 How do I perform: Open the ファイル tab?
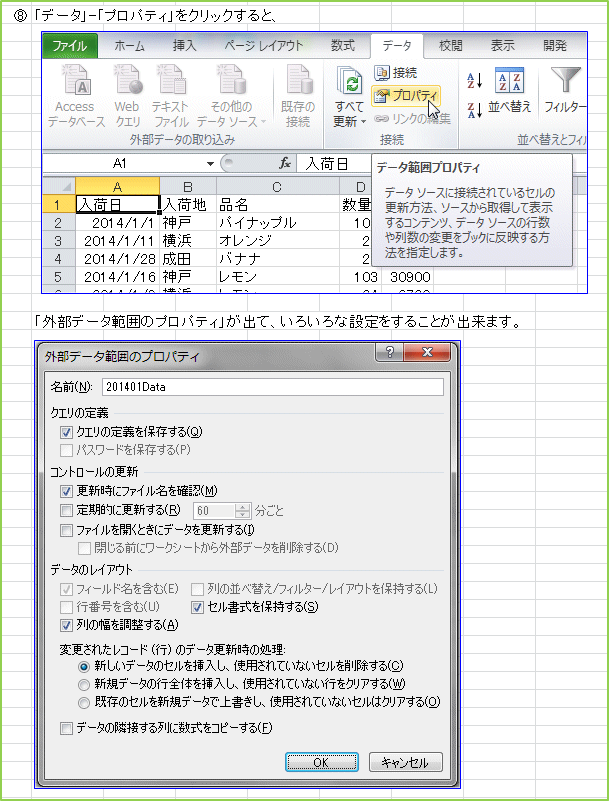[x=69, y=45]
